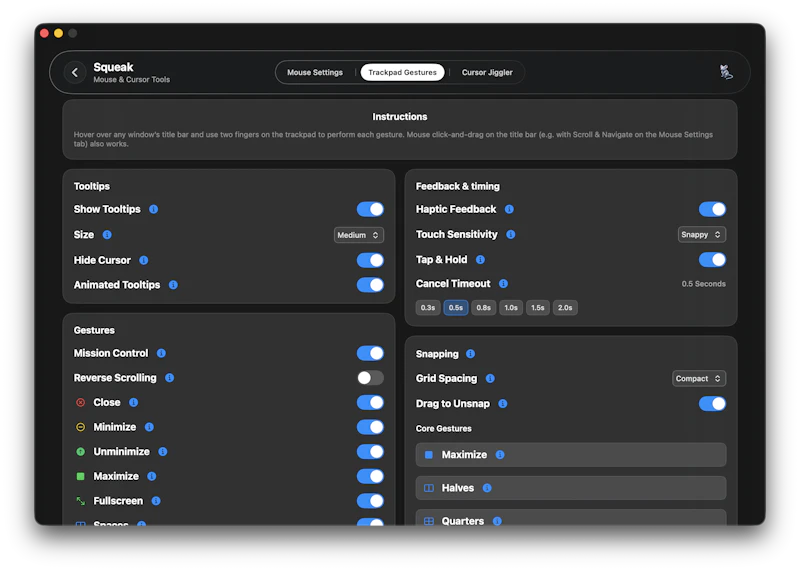Click the Halves split icon
Screen dimensions: 800x571
point(429,488)
